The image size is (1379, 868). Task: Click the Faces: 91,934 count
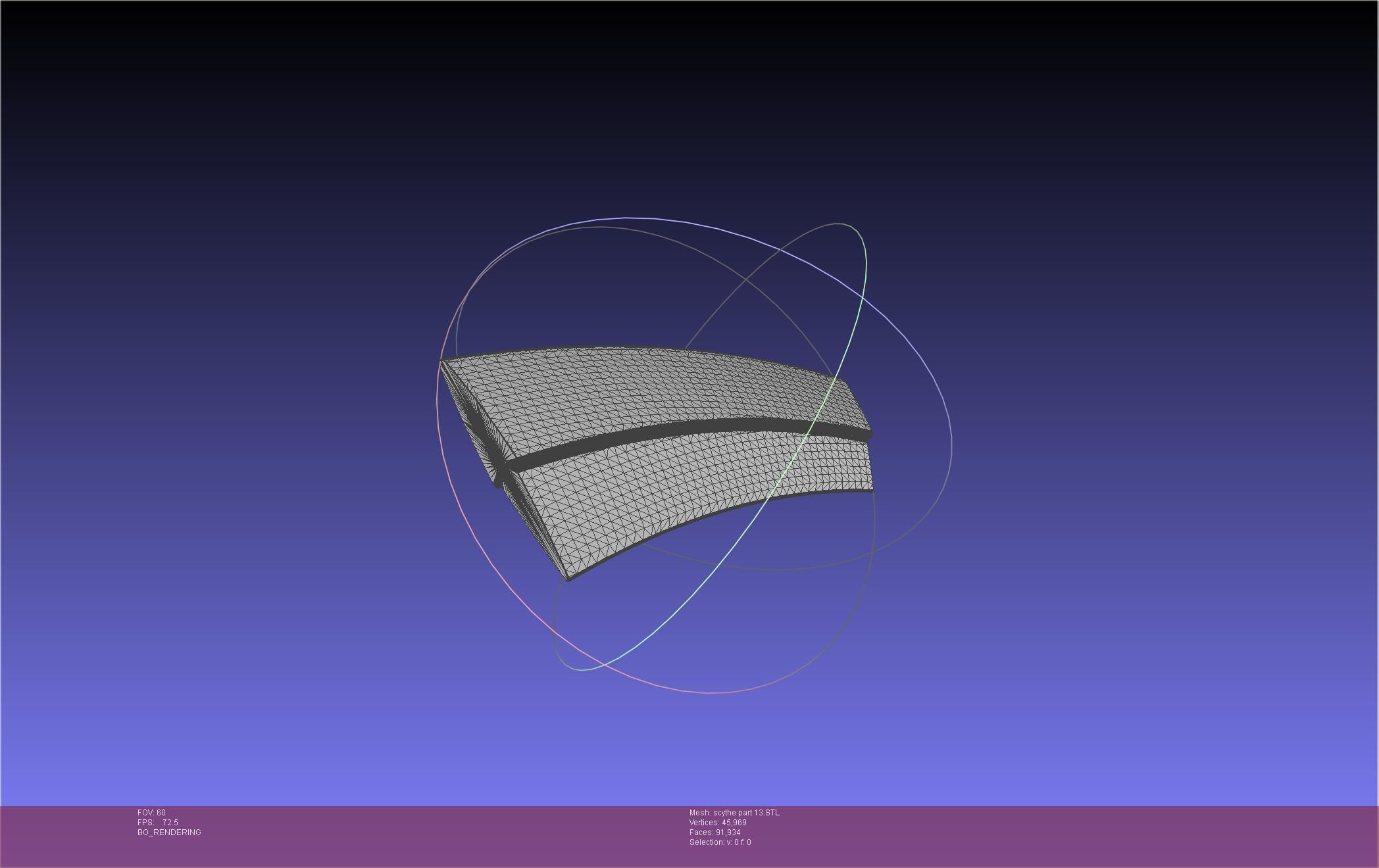click(x=715, y=832)
